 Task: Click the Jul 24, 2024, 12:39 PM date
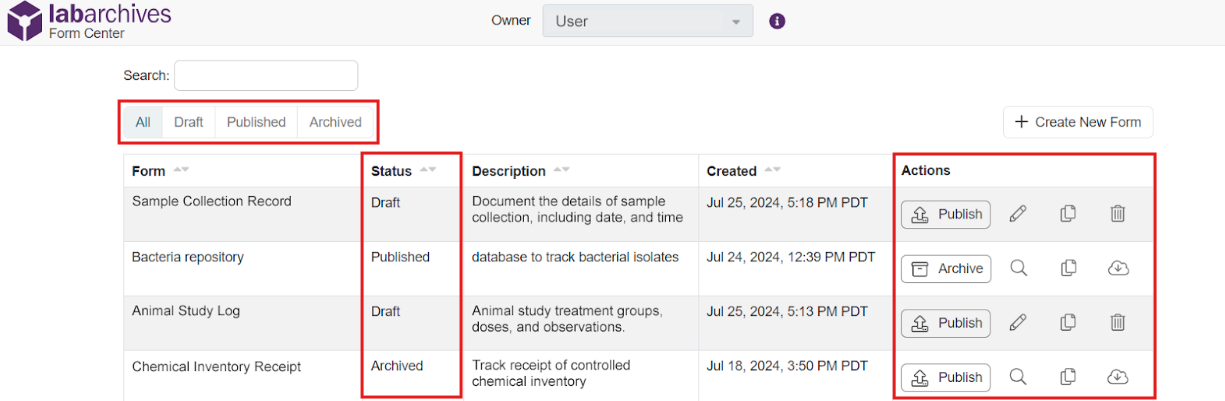point(791,257)
